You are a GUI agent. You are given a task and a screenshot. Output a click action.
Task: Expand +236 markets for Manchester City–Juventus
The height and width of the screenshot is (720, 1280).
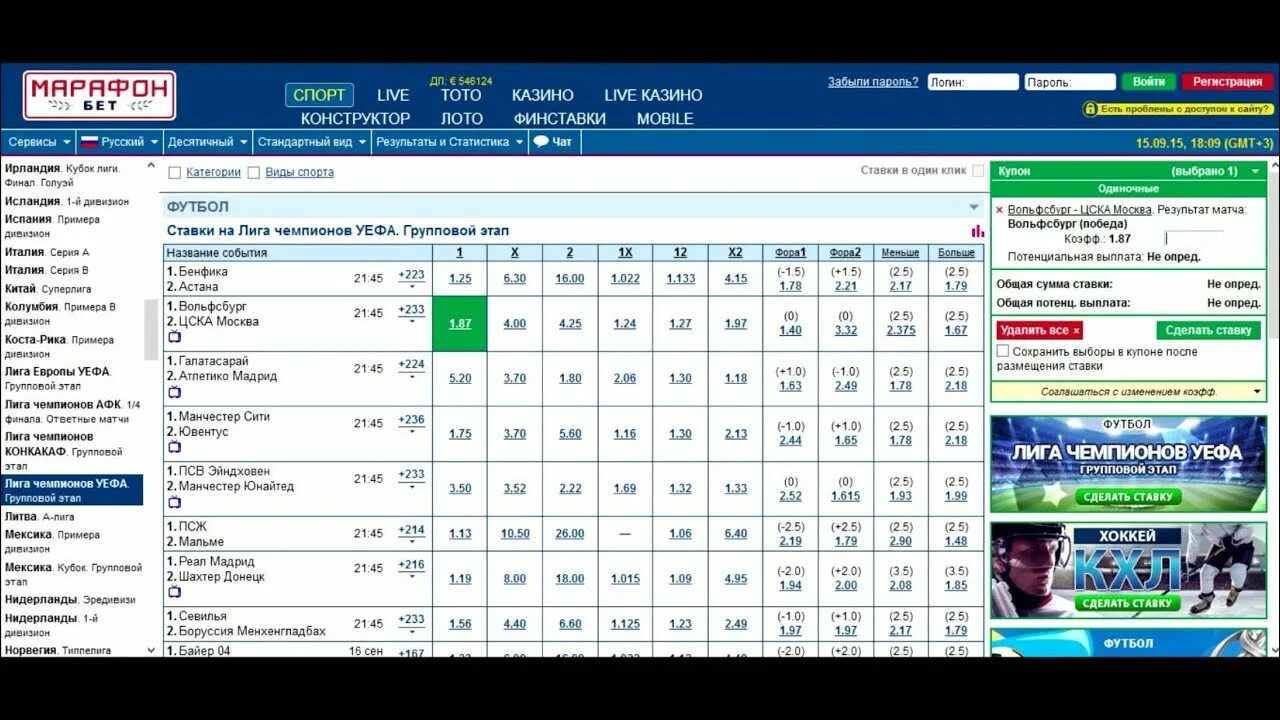point(411,424)
